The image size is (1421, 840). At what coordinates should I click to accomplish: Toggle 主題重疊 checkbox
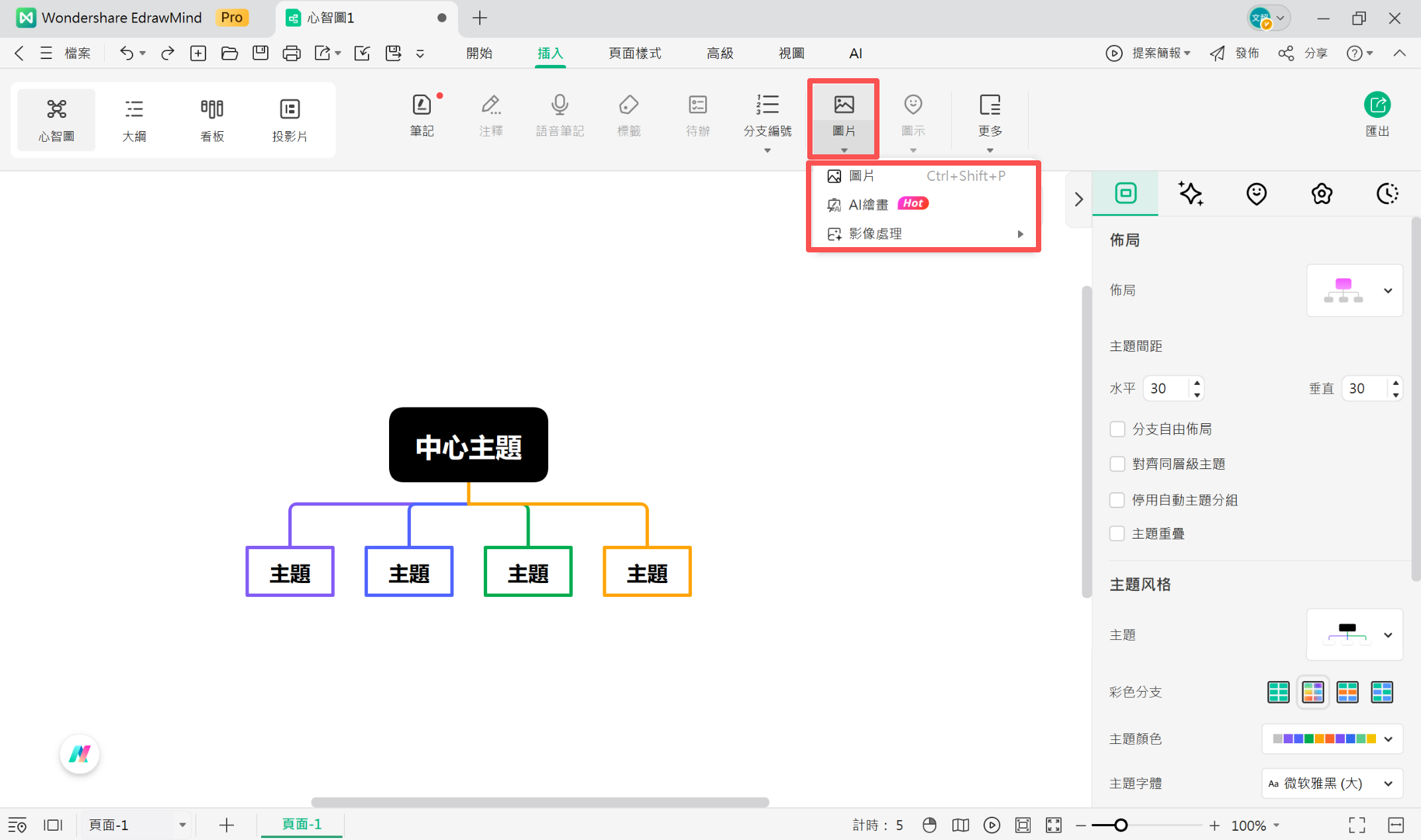coord(1117,533)
